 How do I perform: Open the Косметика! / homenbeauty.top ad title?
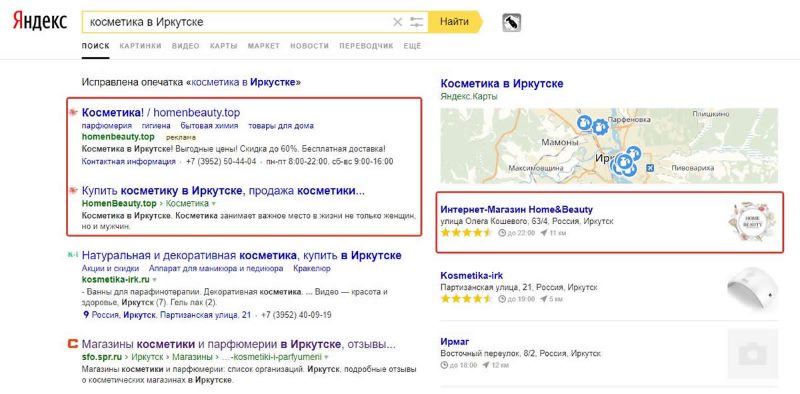(x=161, y=112)
